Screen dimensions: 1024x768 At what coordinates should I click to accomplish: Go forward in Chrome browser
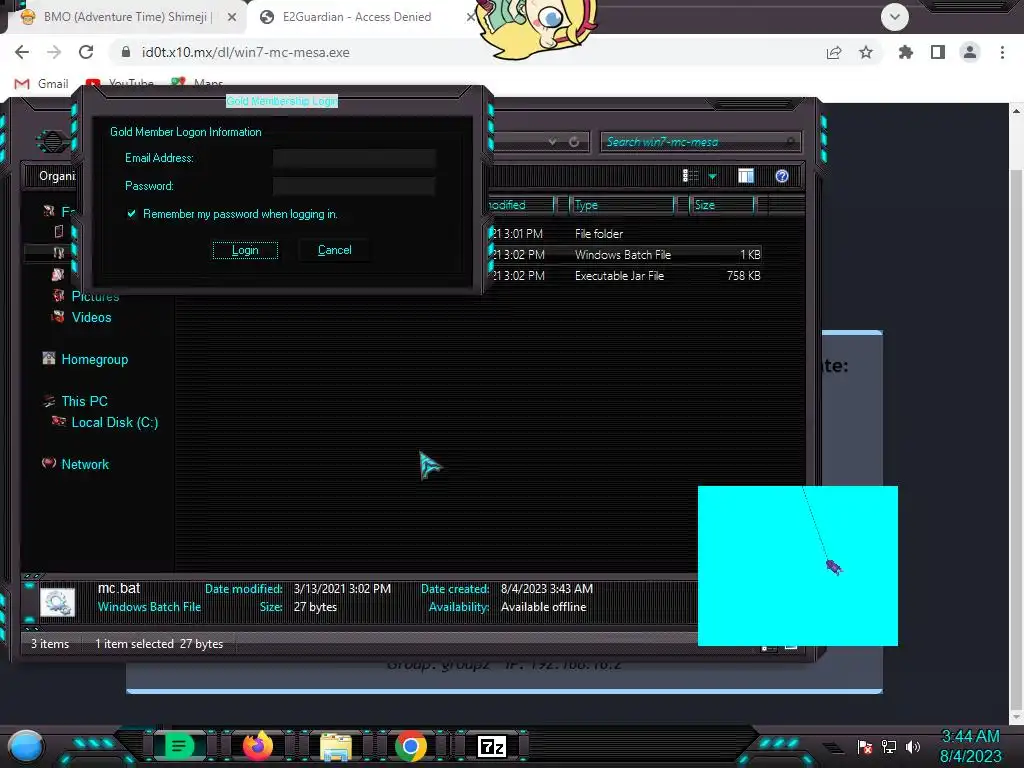pos(54,52)
